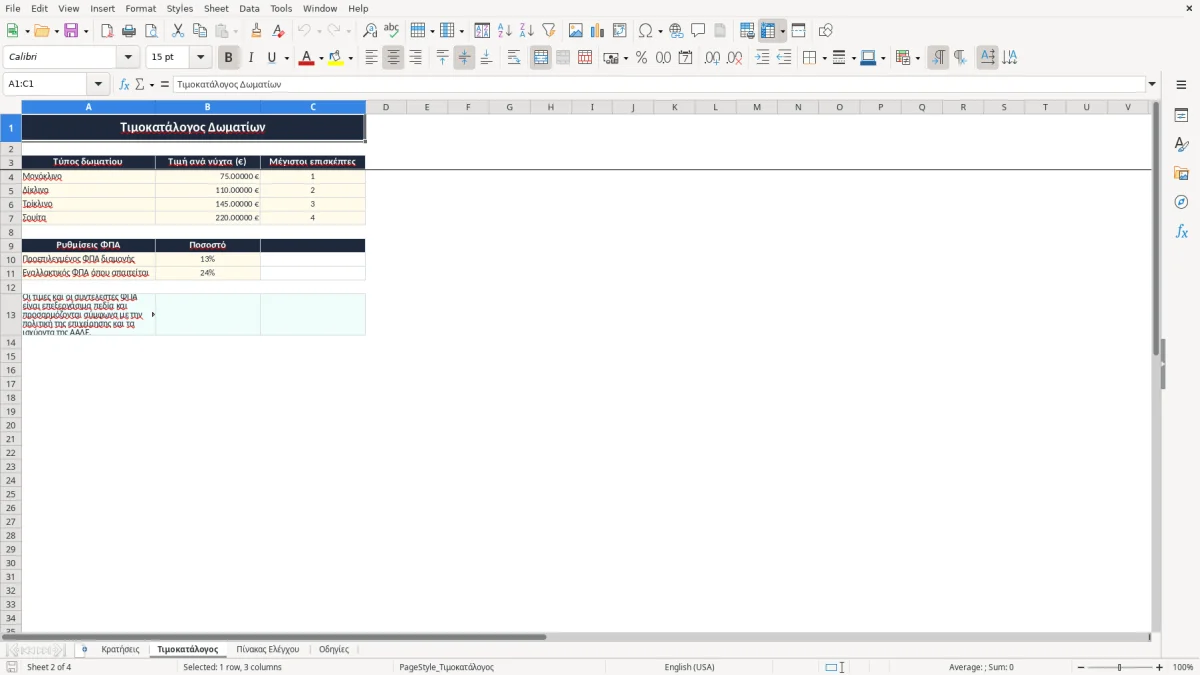Open the sidebar Navigator panel
The image size is (1200, 675).
(x=1181, y=203)
